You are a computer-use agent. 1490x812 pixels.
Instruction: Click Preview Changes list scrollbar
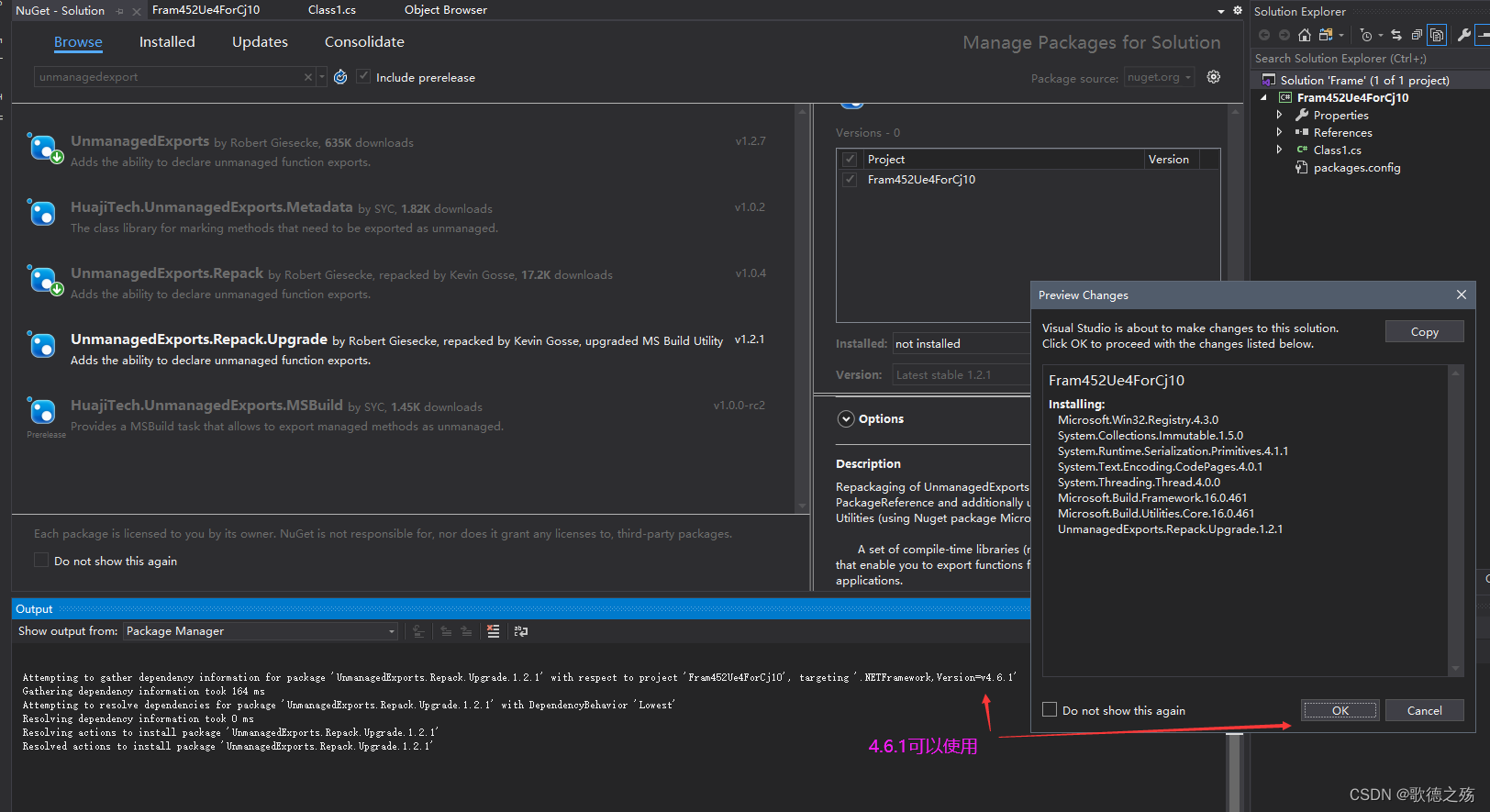1455,520
